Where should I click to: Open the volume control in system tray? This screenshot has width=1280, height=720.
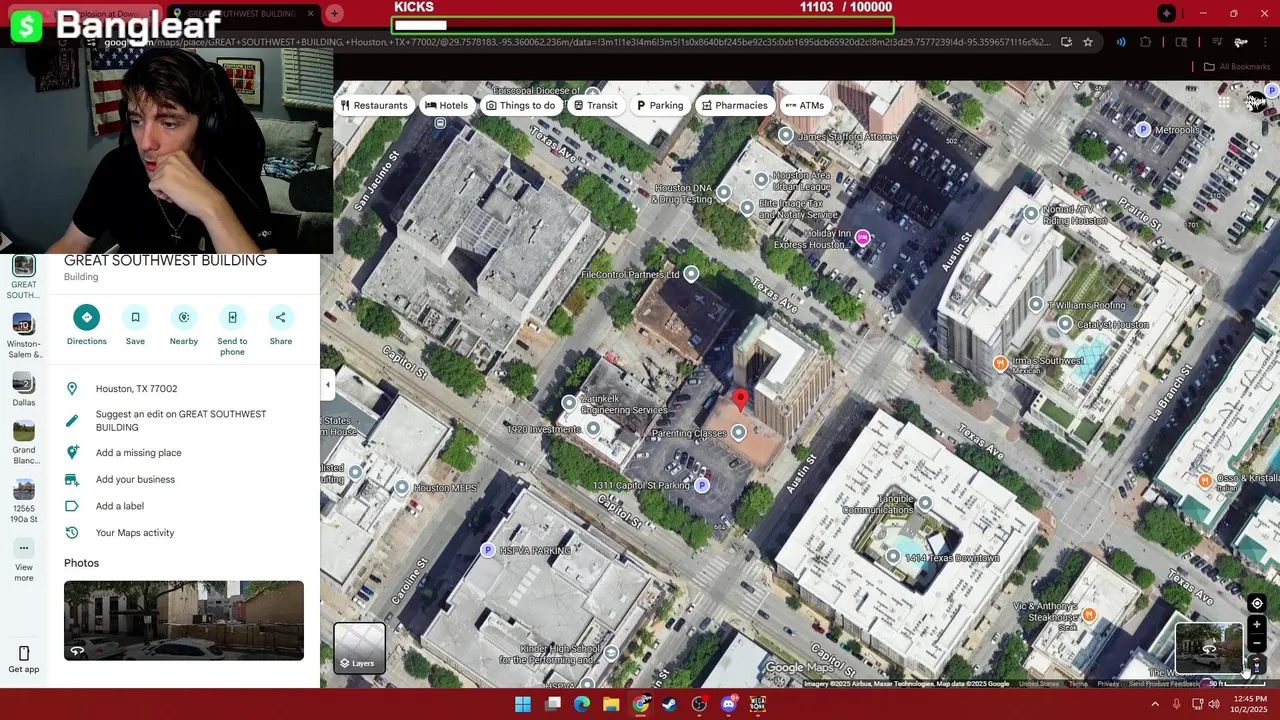pyautogui.click(x=1214, y=704)
